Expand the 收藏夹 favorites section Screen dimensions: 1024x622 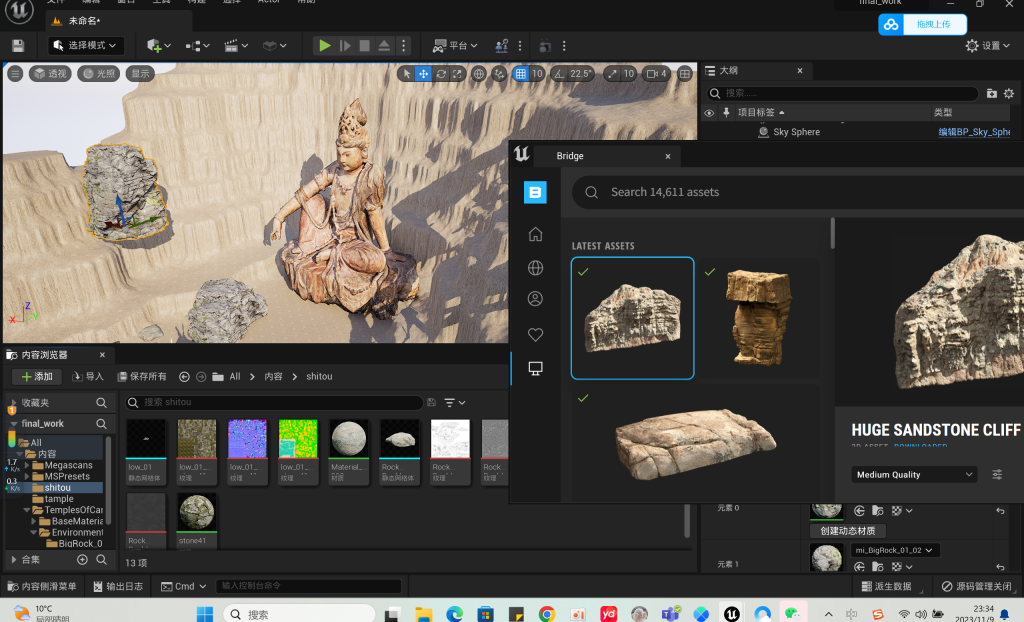click(14, 403)
